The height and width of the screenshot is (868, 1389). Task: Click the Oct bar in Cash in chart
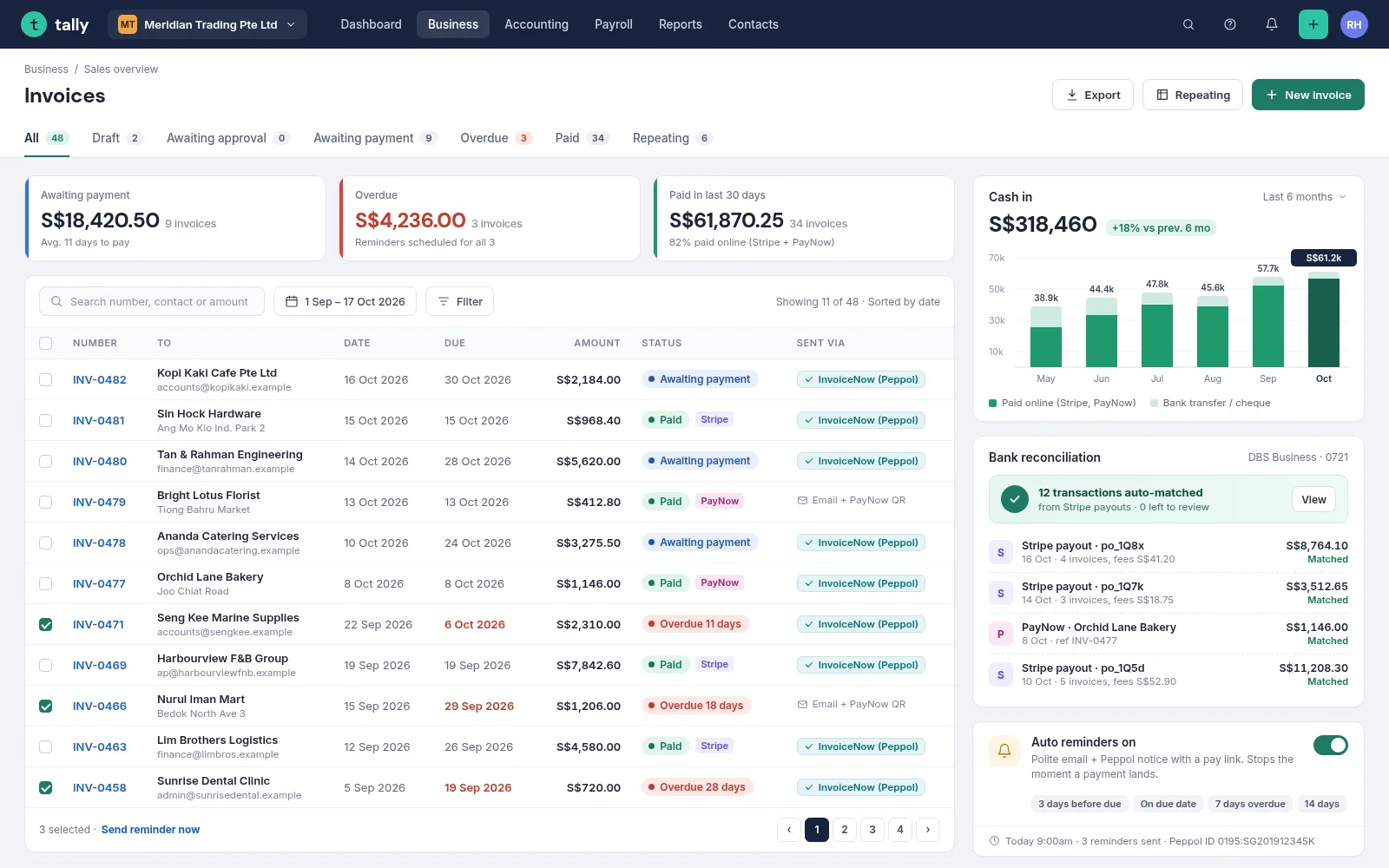tap(1324, 319)
